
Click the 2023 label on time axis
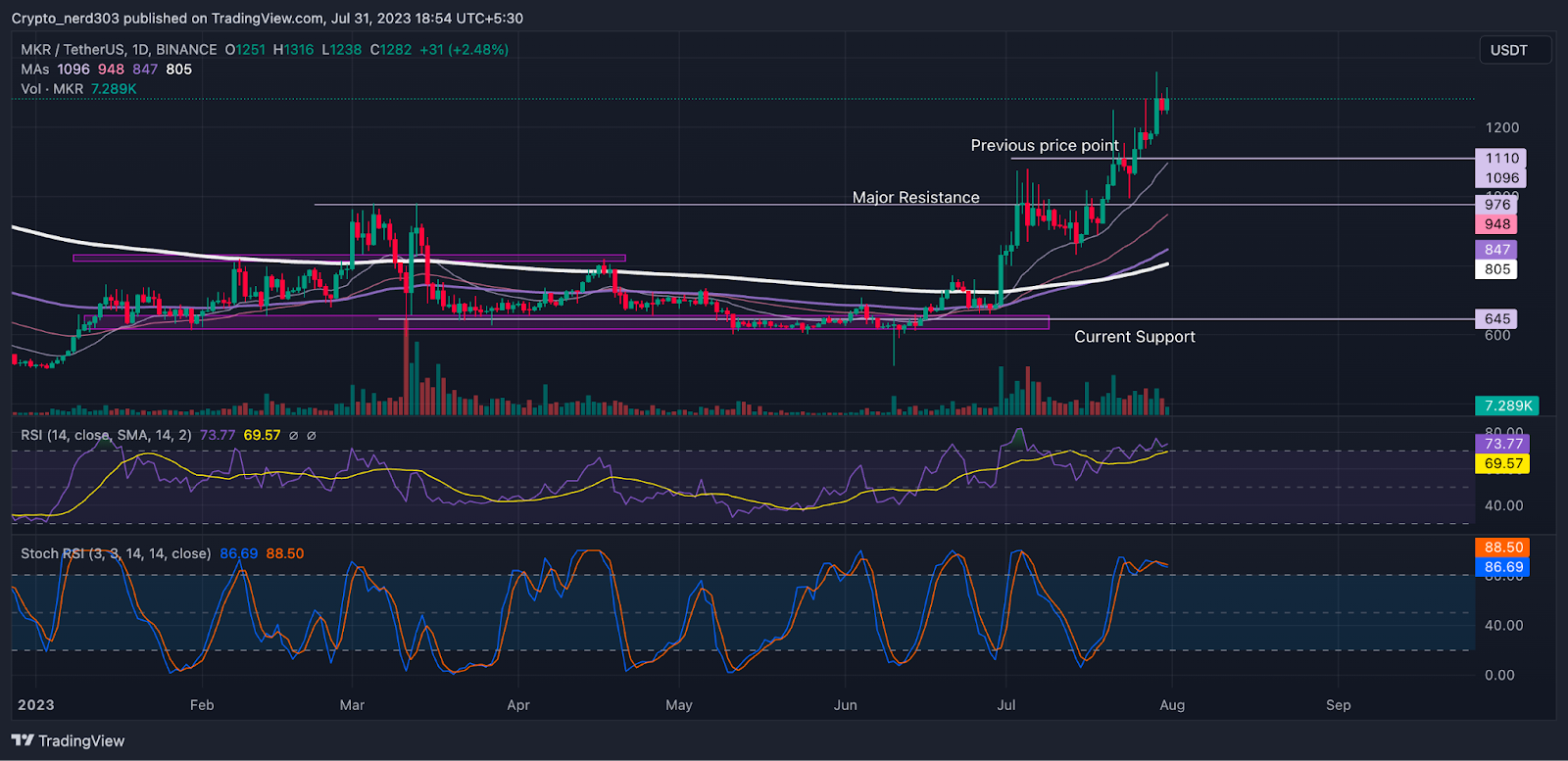tap(36, 705)
